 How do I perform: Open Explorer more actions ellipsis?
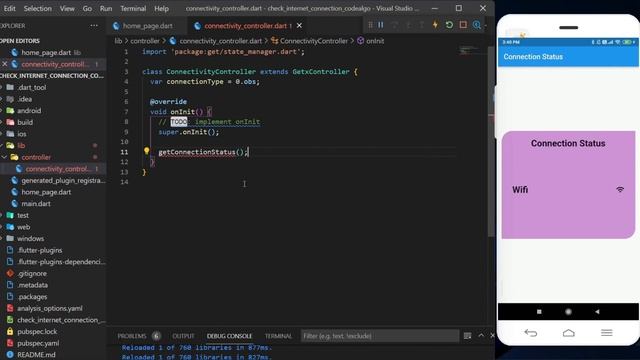click(x=94, y=26)
